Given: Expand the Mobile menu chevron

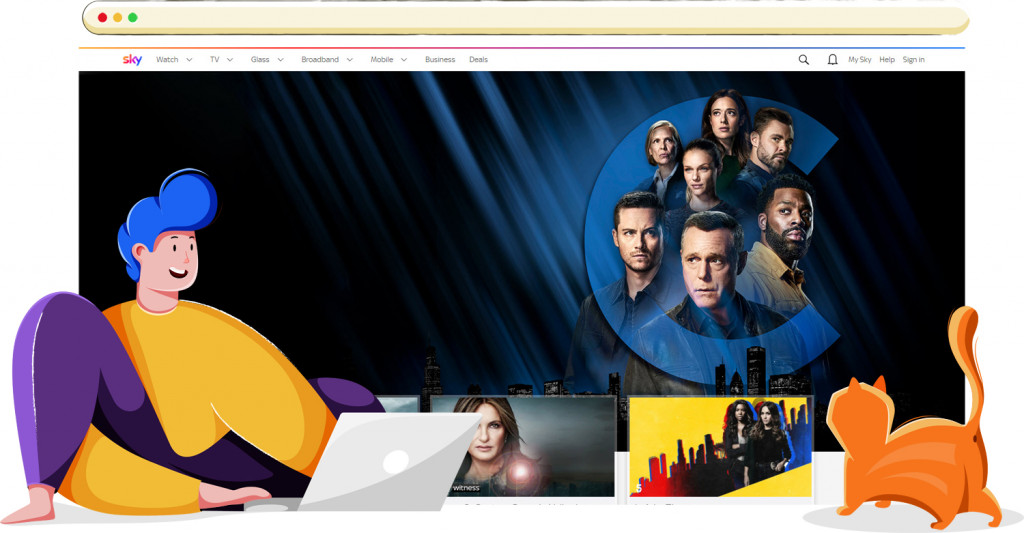Looking at the screenshot, I should [404, 59].
